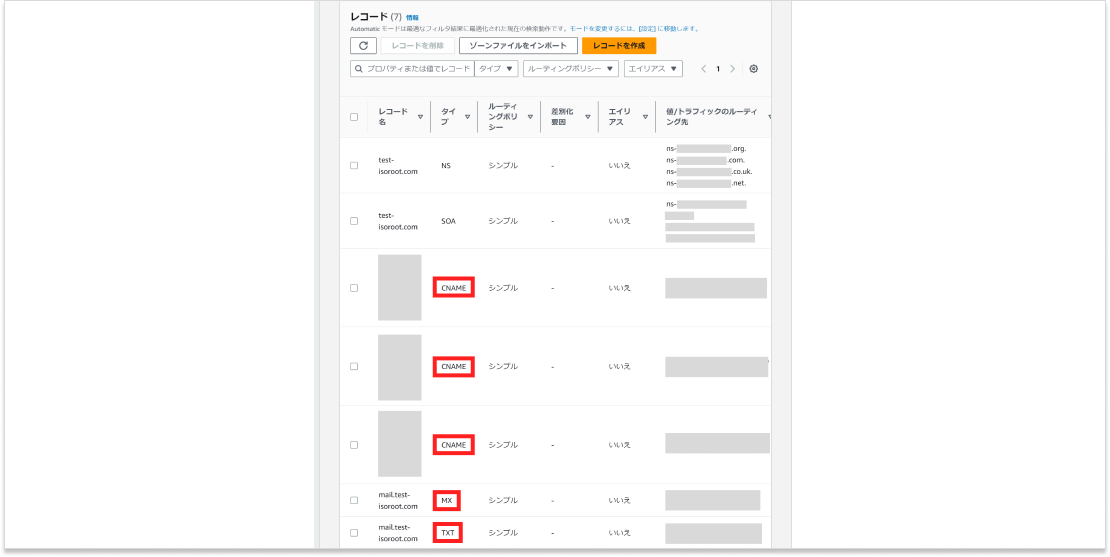The height and width of the screenshot is (557, 1110).
Task: Click the レコードを作成 button
Action: pyautogui.click(x=618, y=46)
